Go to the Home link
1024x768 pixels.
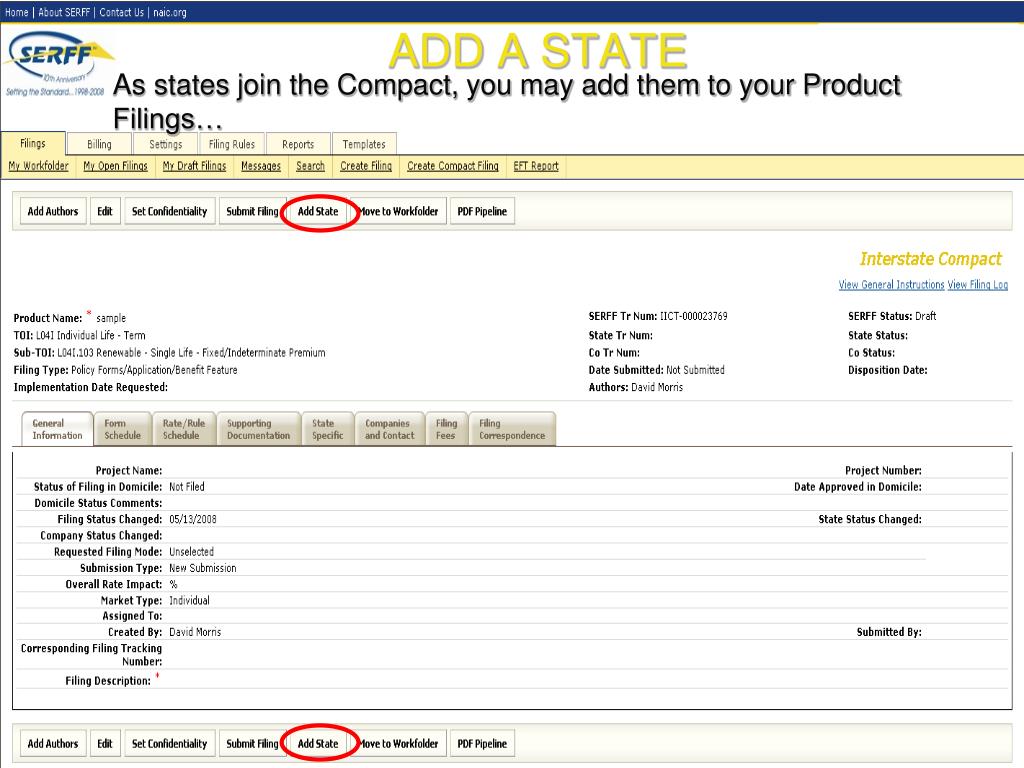16,12
